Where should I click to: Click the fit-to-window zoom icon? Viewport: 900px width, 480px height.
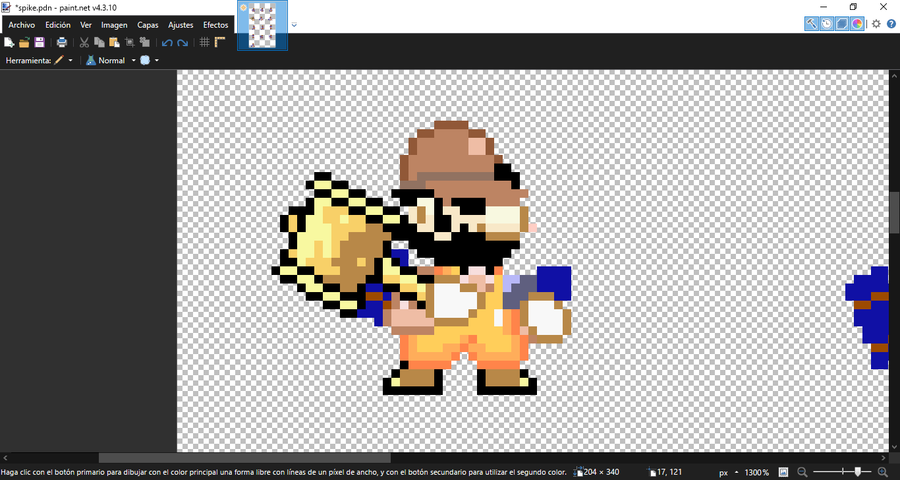pyautogui.click(x=783, y=472)
